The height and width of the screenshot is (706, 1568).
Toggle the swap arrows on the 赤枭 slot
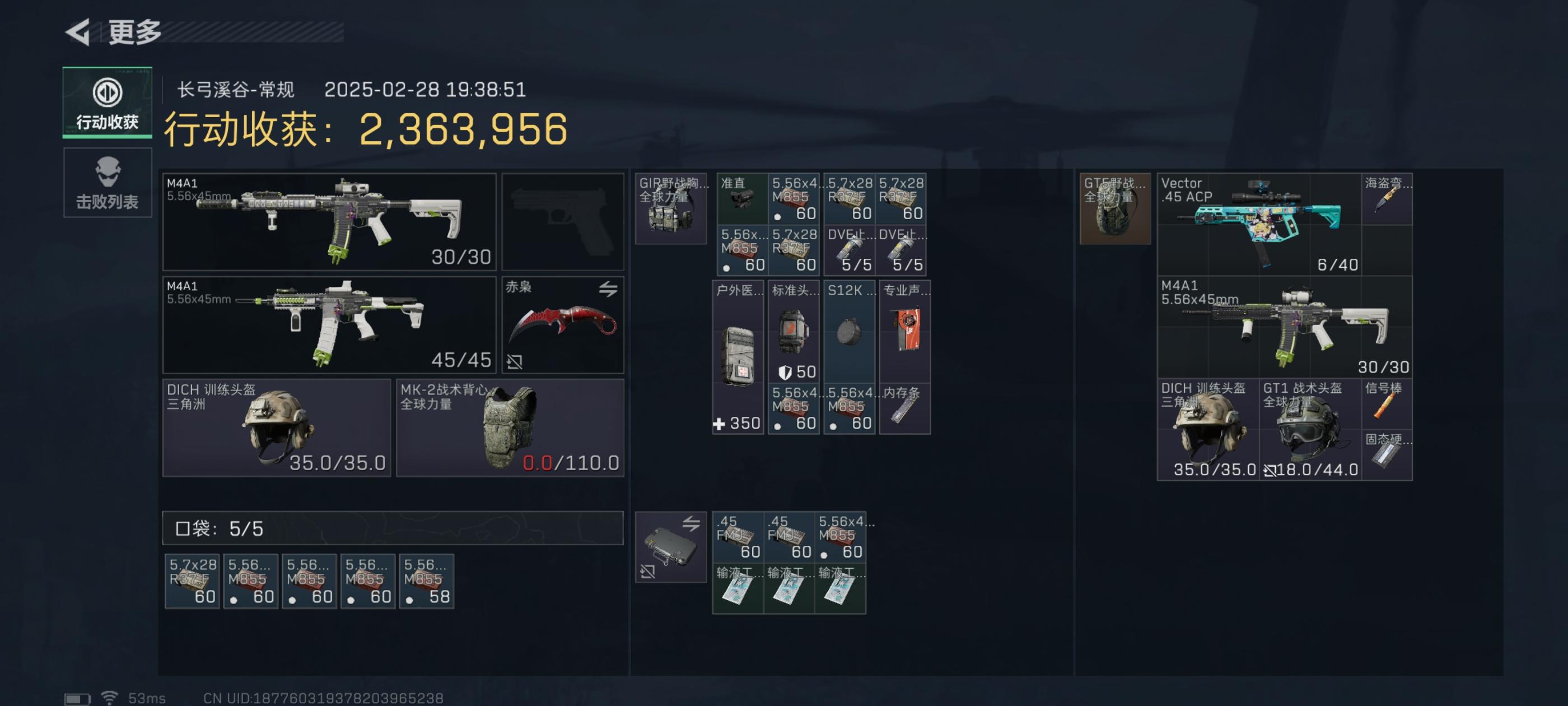click(608, 289)
